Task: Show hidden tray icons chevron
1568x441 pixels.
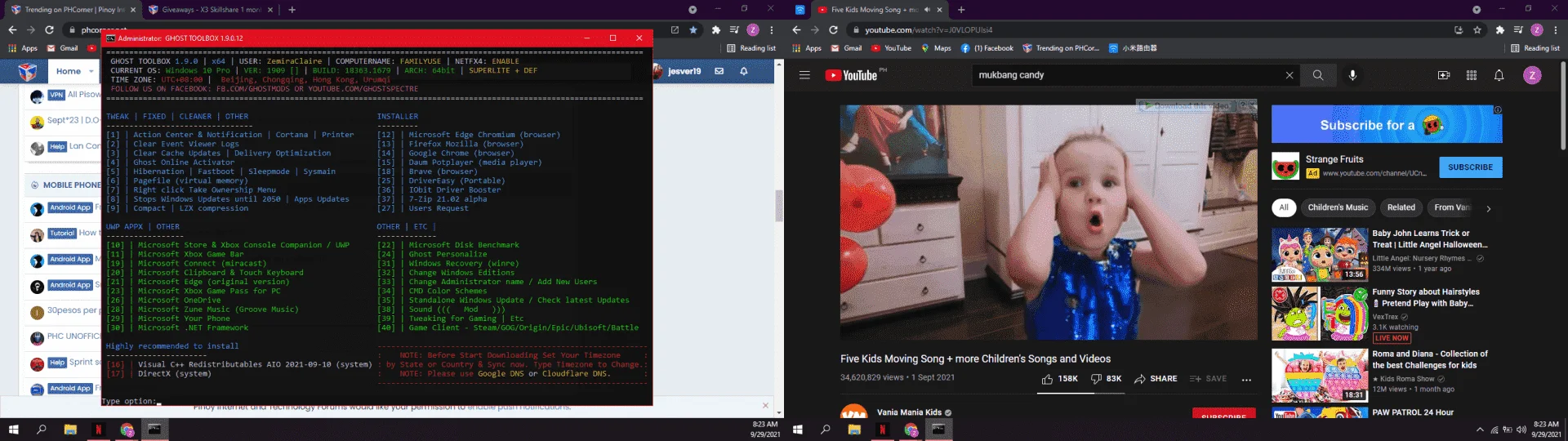Action: [1480, 430]
